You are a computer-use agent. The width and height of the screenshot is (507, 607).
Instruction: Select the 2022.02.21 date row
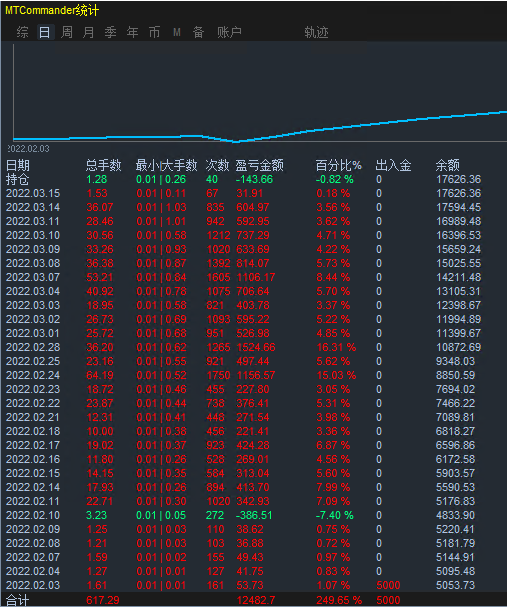click(33, 417)
